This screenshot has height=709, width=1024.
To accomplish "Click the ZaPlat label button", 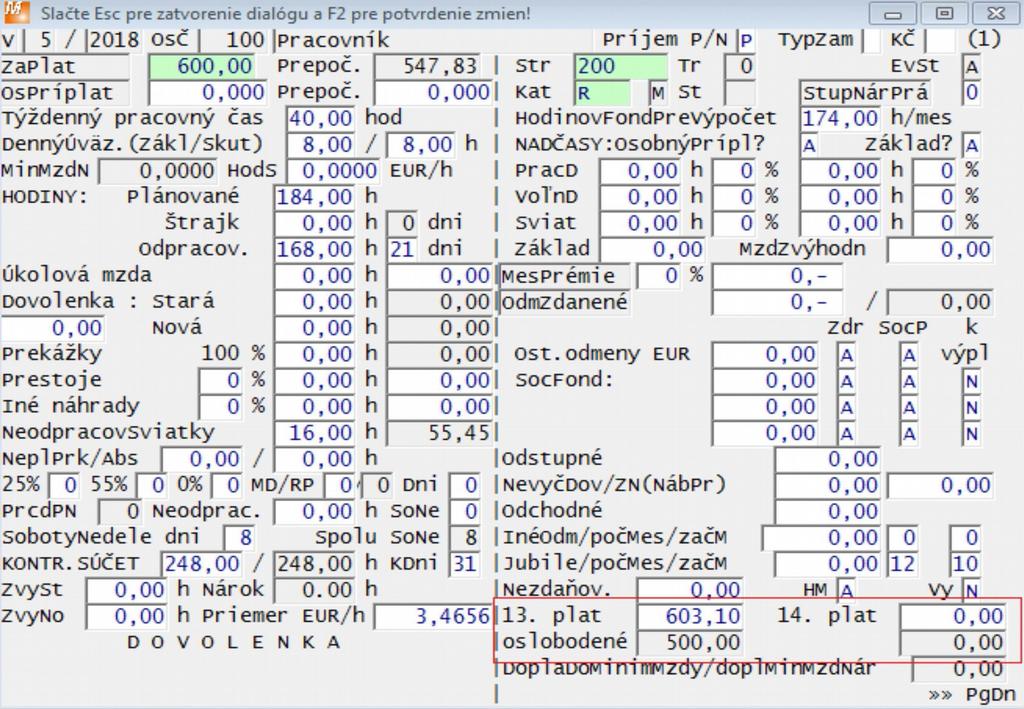I will [65, 66].
